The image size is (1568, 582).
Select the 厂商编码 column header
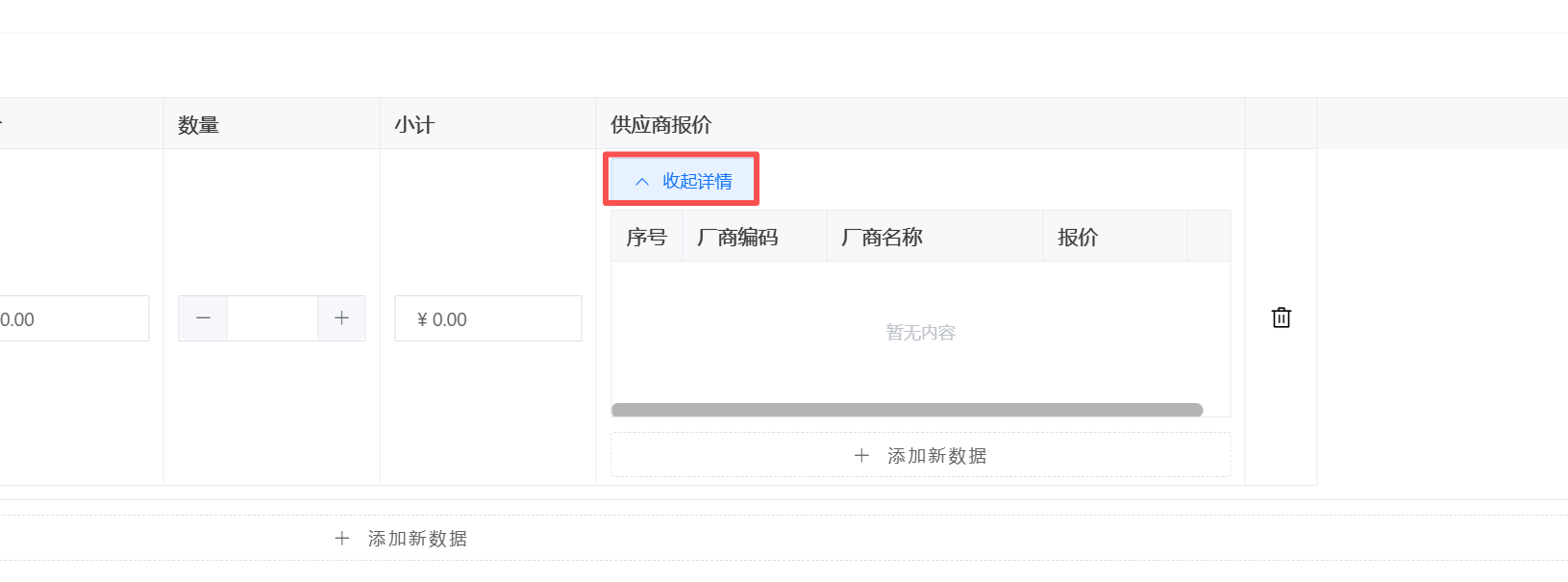pos(737,237)
